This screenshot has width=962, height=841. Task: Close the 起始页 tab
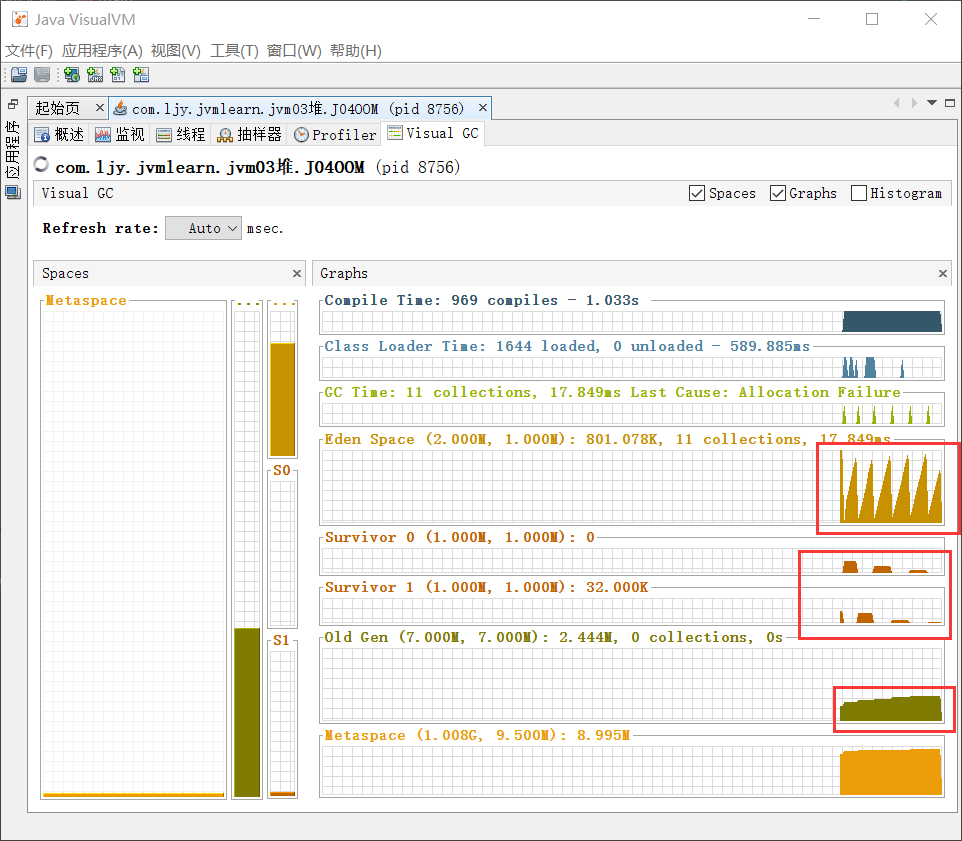[x=99, y=108]
